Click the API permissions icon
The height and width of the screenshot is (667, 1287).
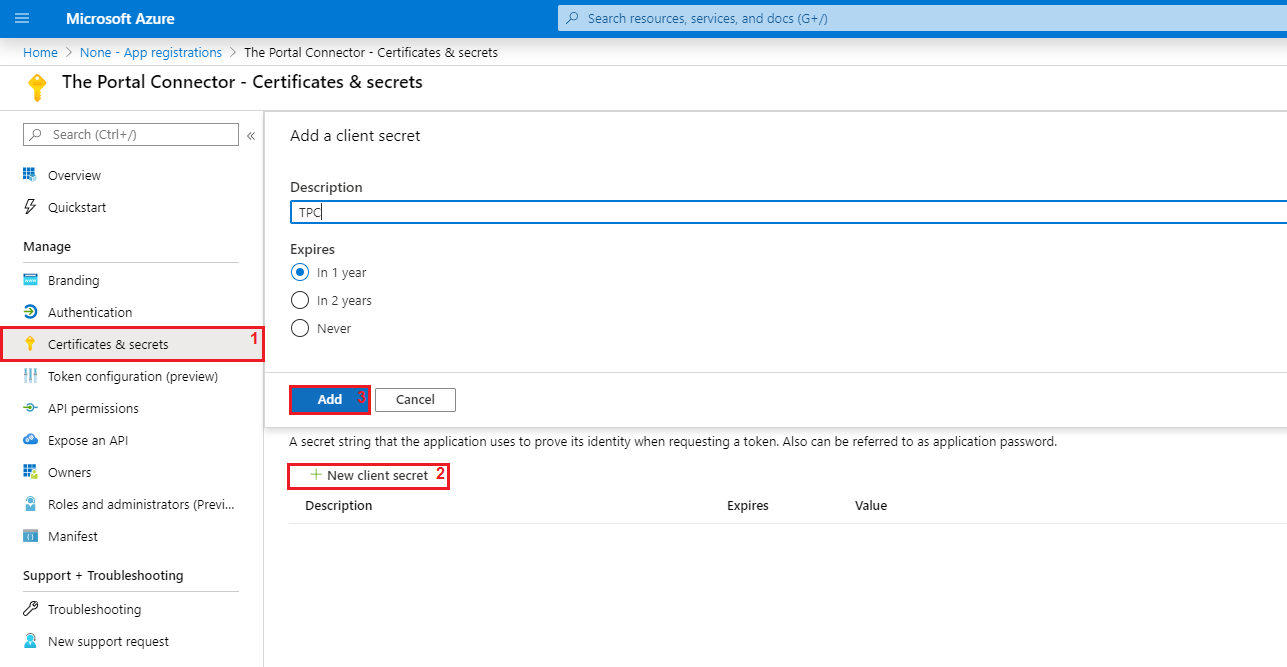30,408
